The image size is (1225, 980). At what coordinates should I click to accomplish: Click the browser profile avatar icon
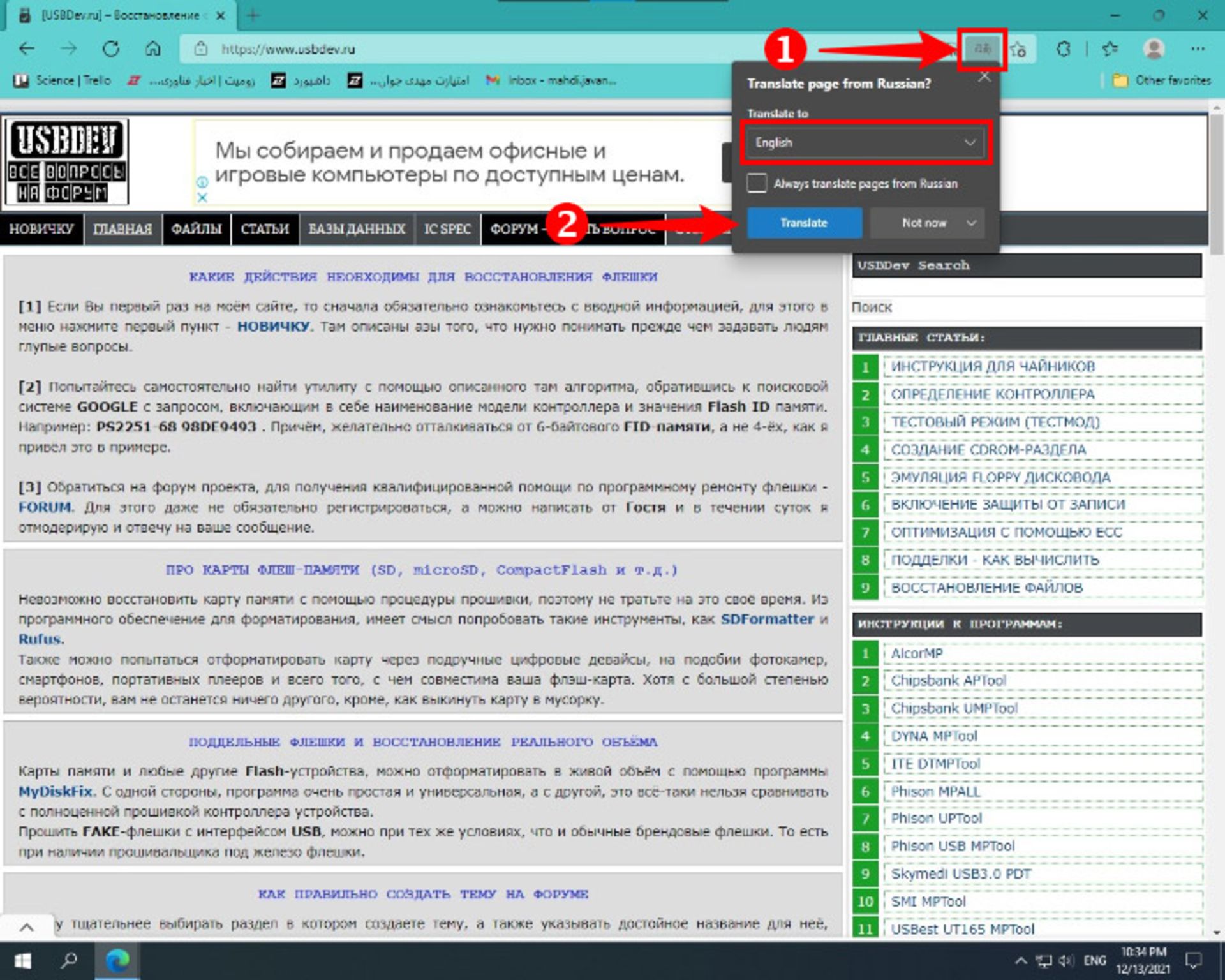coord(1152,50)
